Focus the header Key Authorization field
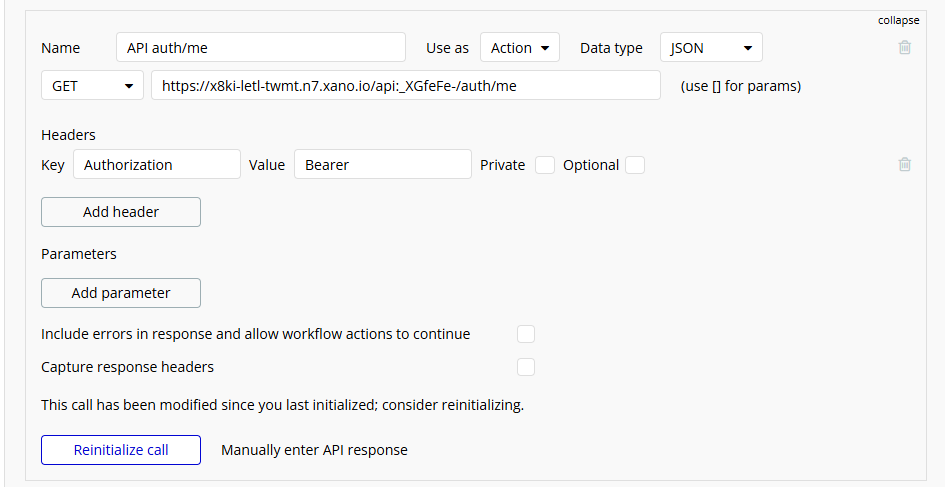 click(x=157, y=165)
